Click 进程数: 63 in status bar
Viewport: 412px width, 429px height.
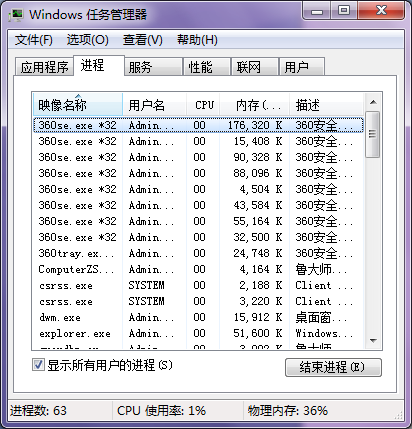[x=38, y=411]
